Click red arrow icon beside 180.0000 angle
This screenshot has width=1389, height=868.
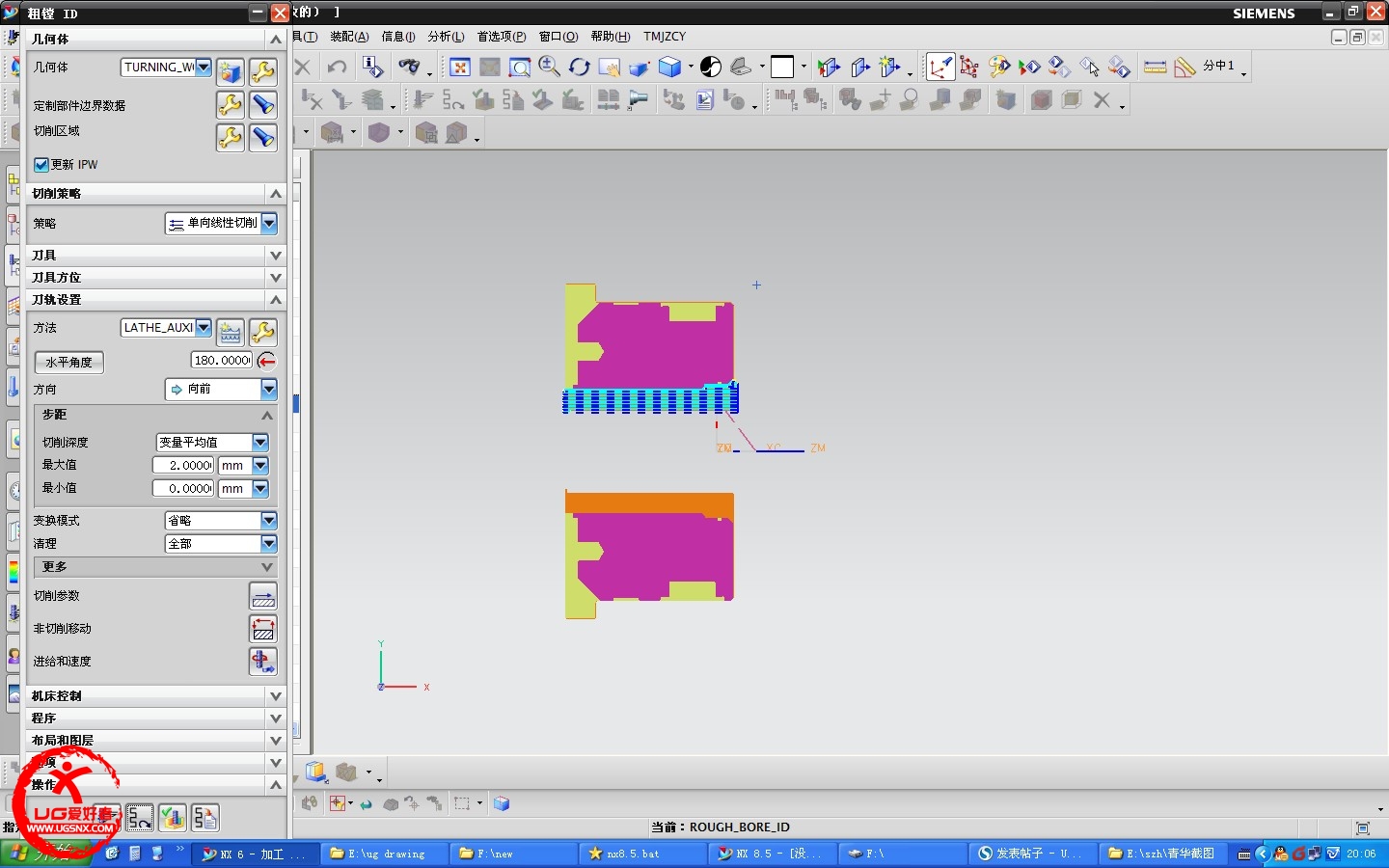[267, 361]
